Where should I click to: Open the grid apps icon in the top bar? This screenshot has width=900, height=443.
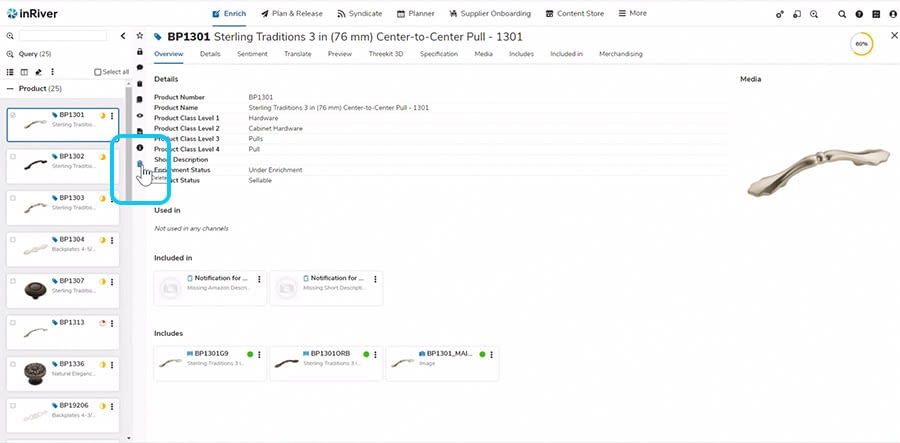(876, 14)
